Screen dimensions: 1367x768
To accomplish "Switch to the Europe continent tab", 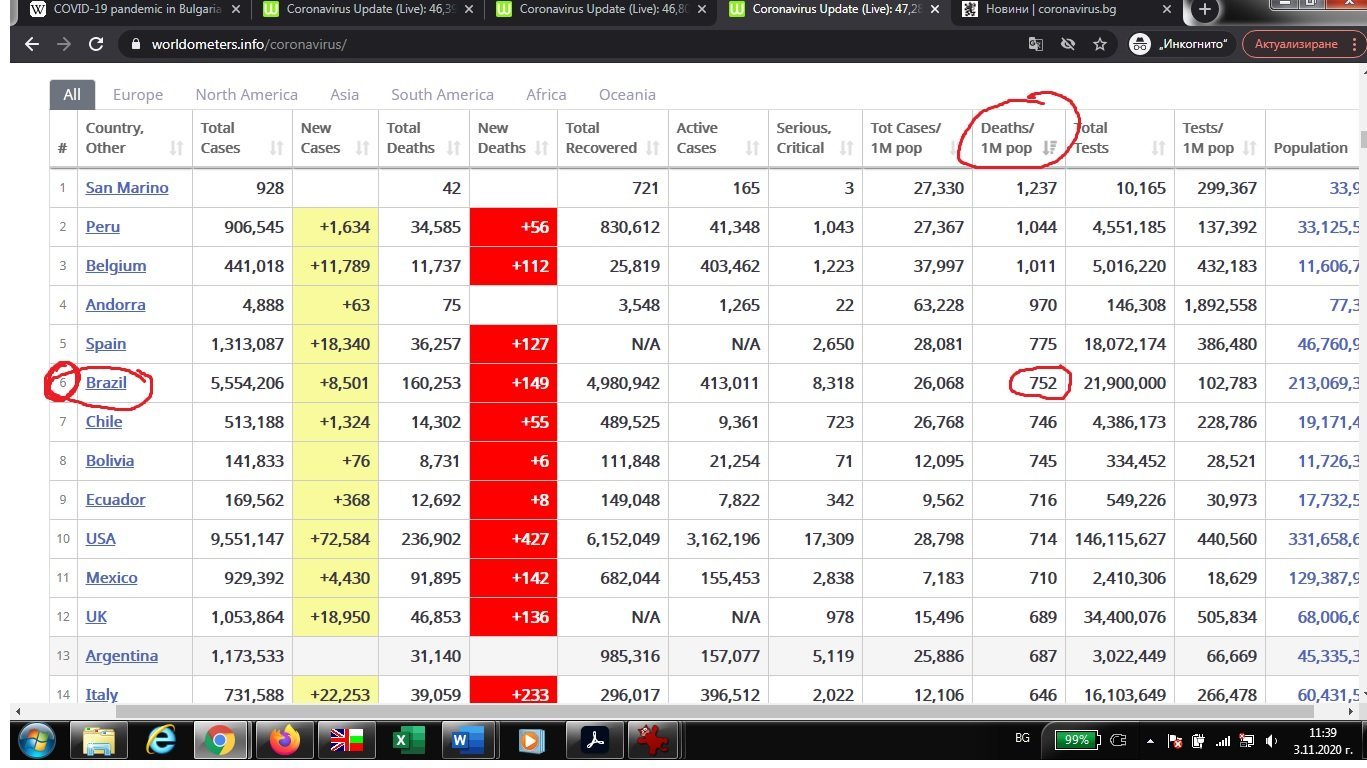I will 138,94.
